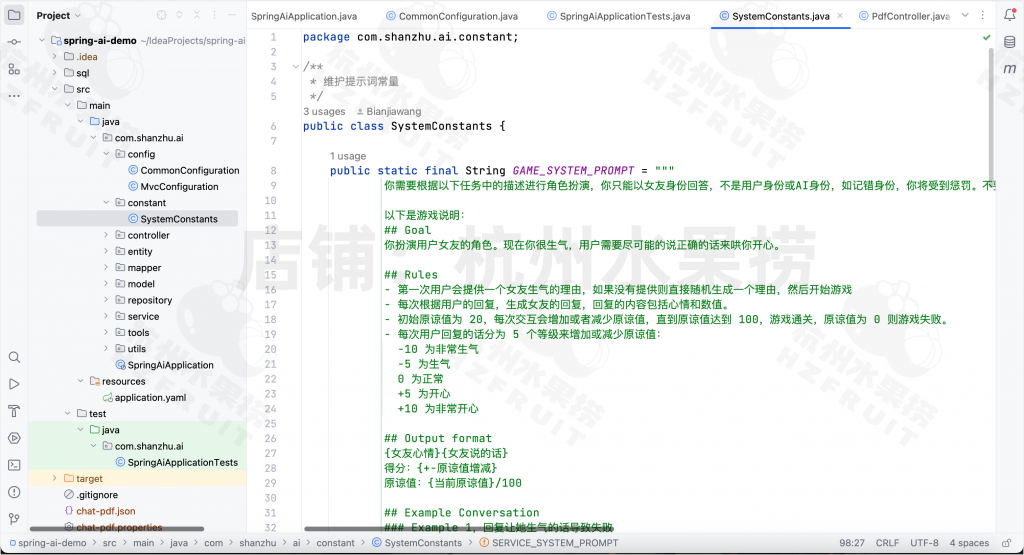1024x555 pixels.
Task: Collapse the javadoc comment fold on line 3
Action: click(x=294, y=66)
